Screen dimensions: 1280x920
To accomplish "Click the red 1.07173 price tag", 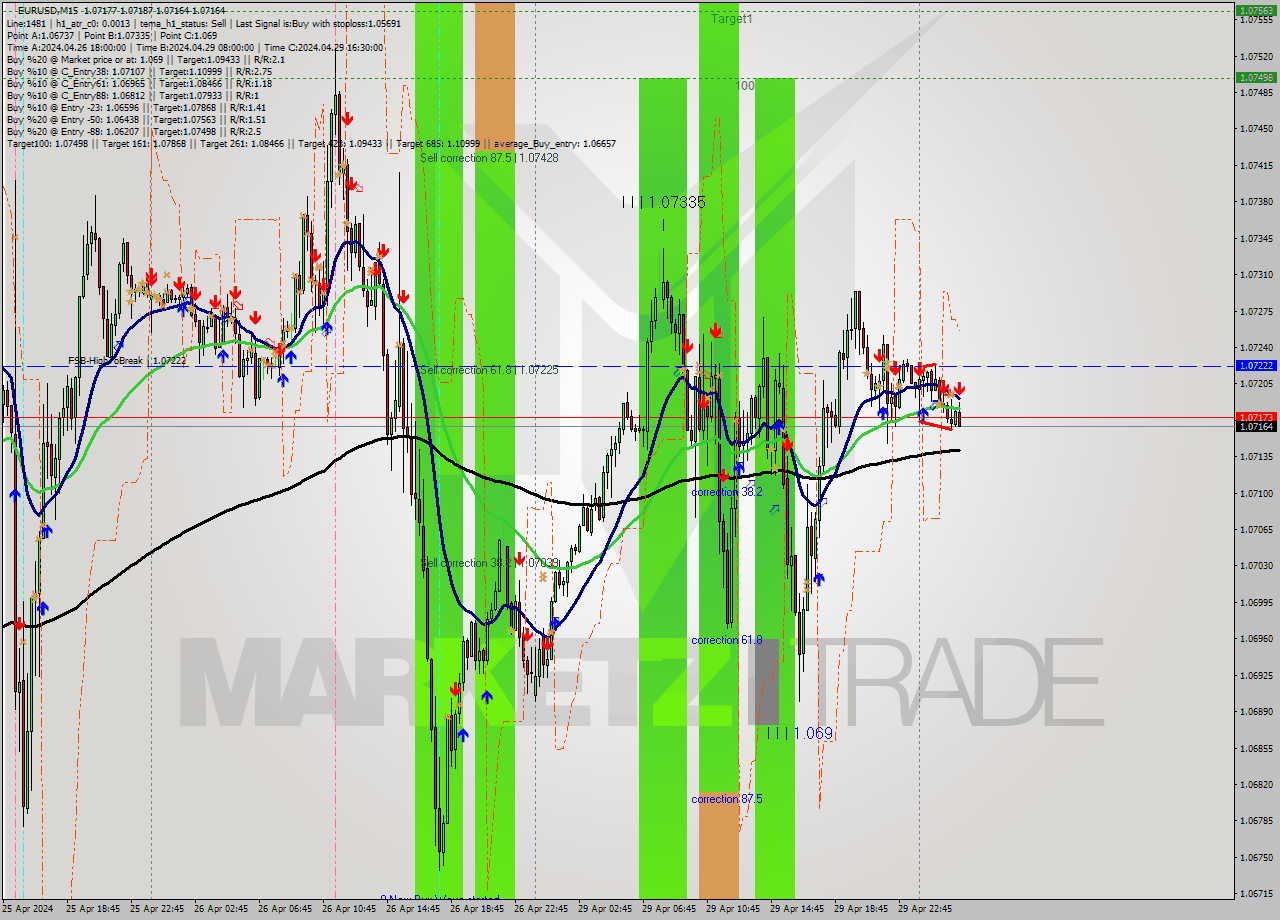I will point(1256,417).
